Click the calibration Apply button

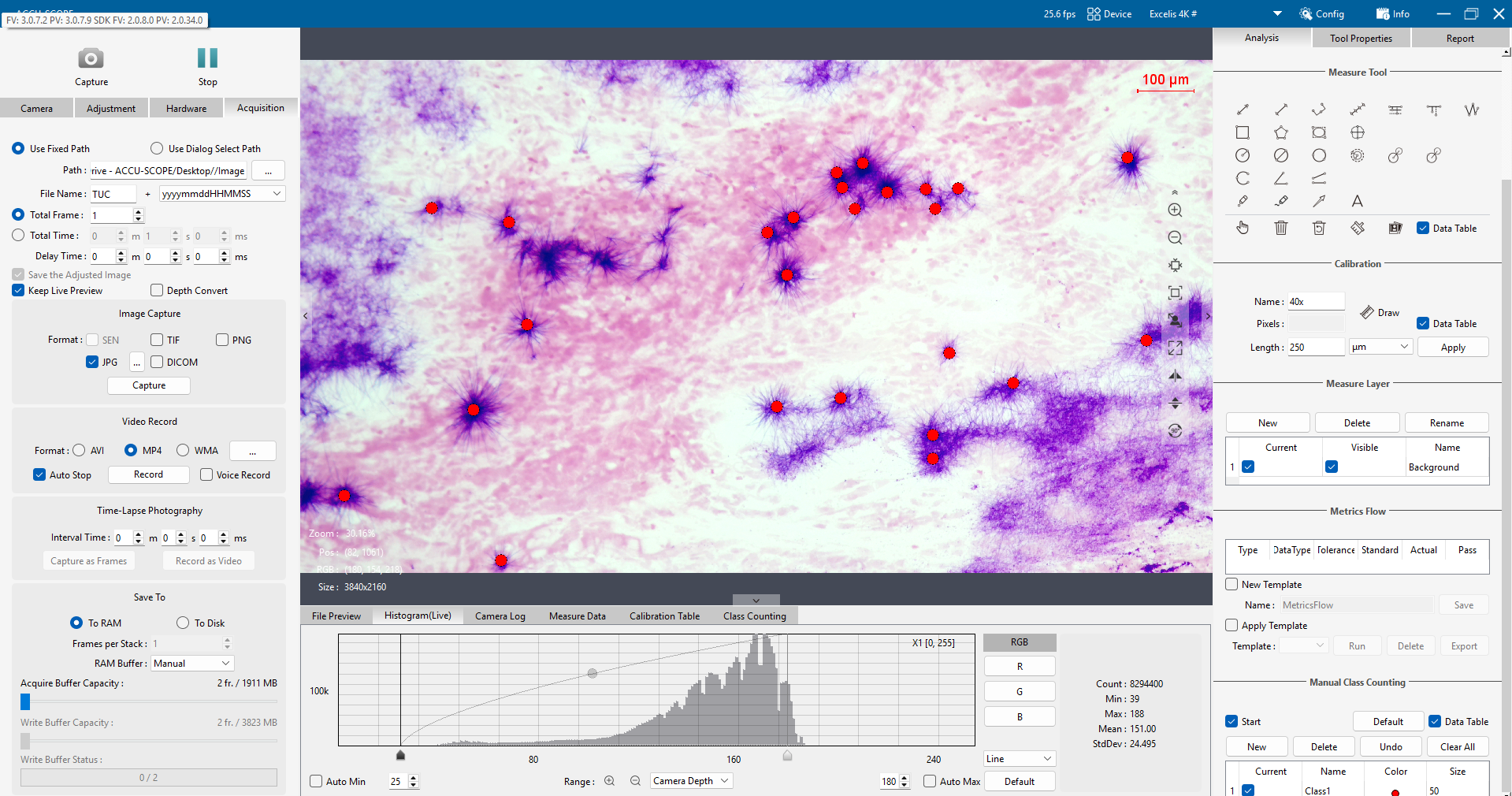[x=1453, y=347]
